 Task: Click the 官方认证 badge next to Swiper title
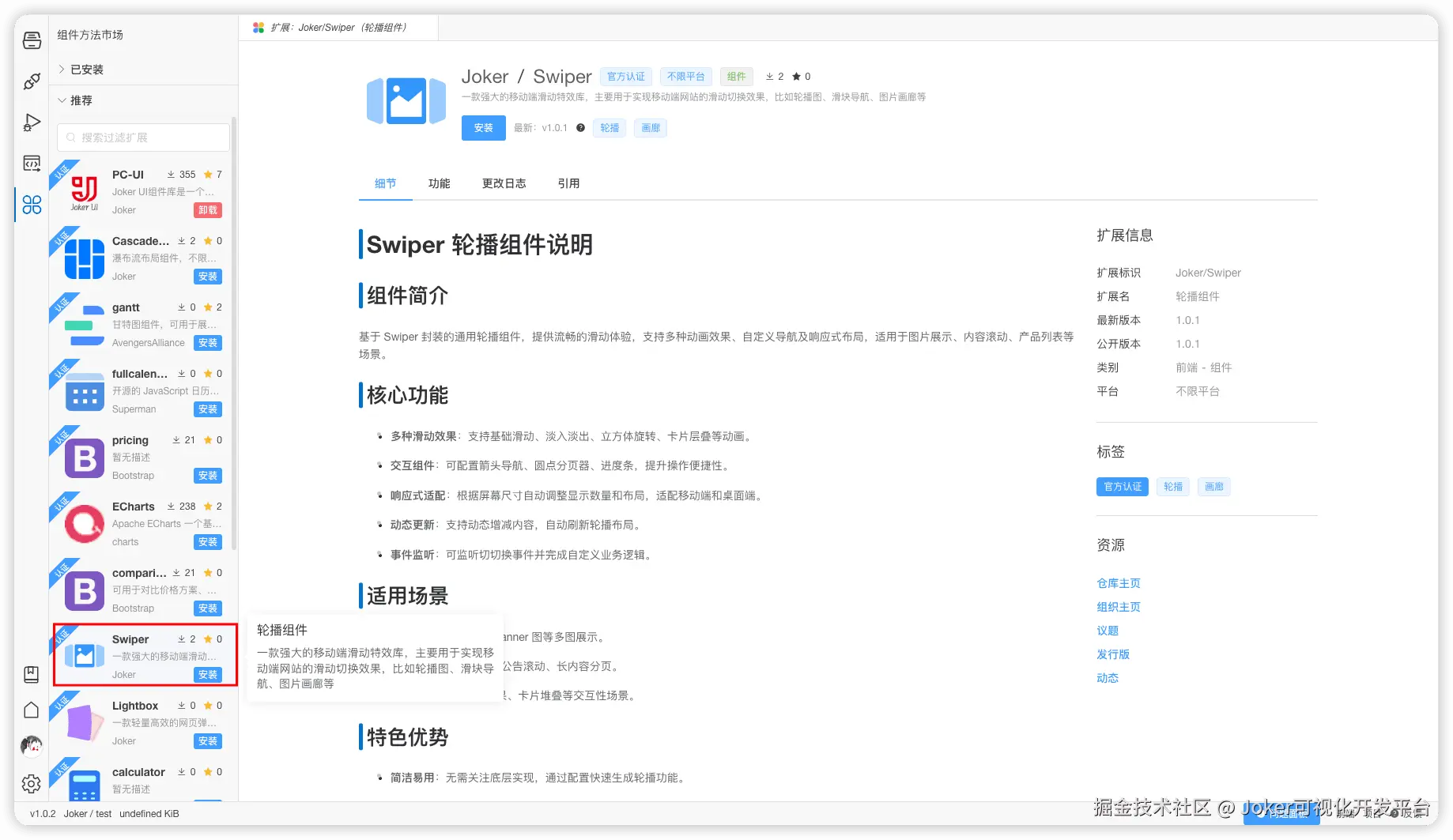tap(626, 77)
